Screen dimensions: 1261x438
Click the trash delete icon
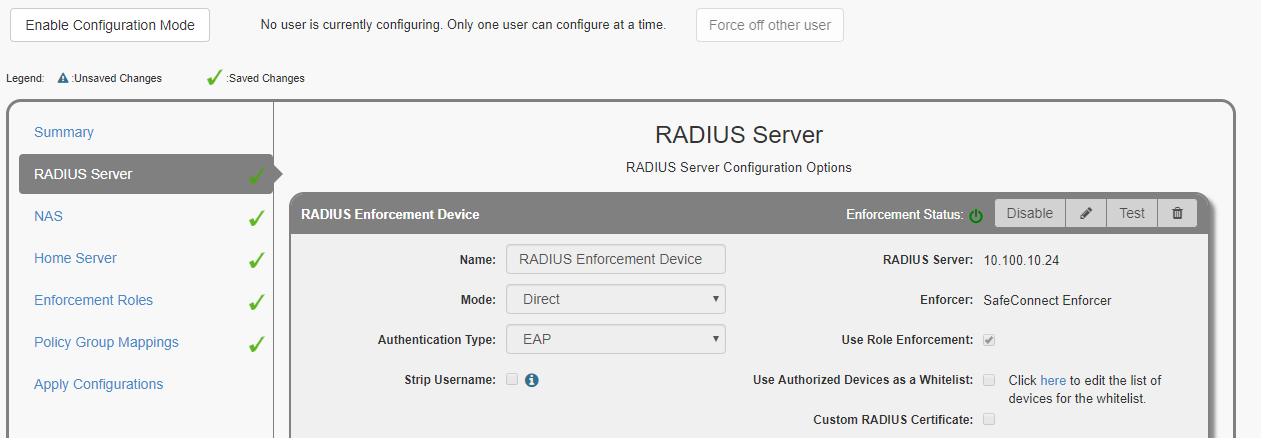[1177, 213]
